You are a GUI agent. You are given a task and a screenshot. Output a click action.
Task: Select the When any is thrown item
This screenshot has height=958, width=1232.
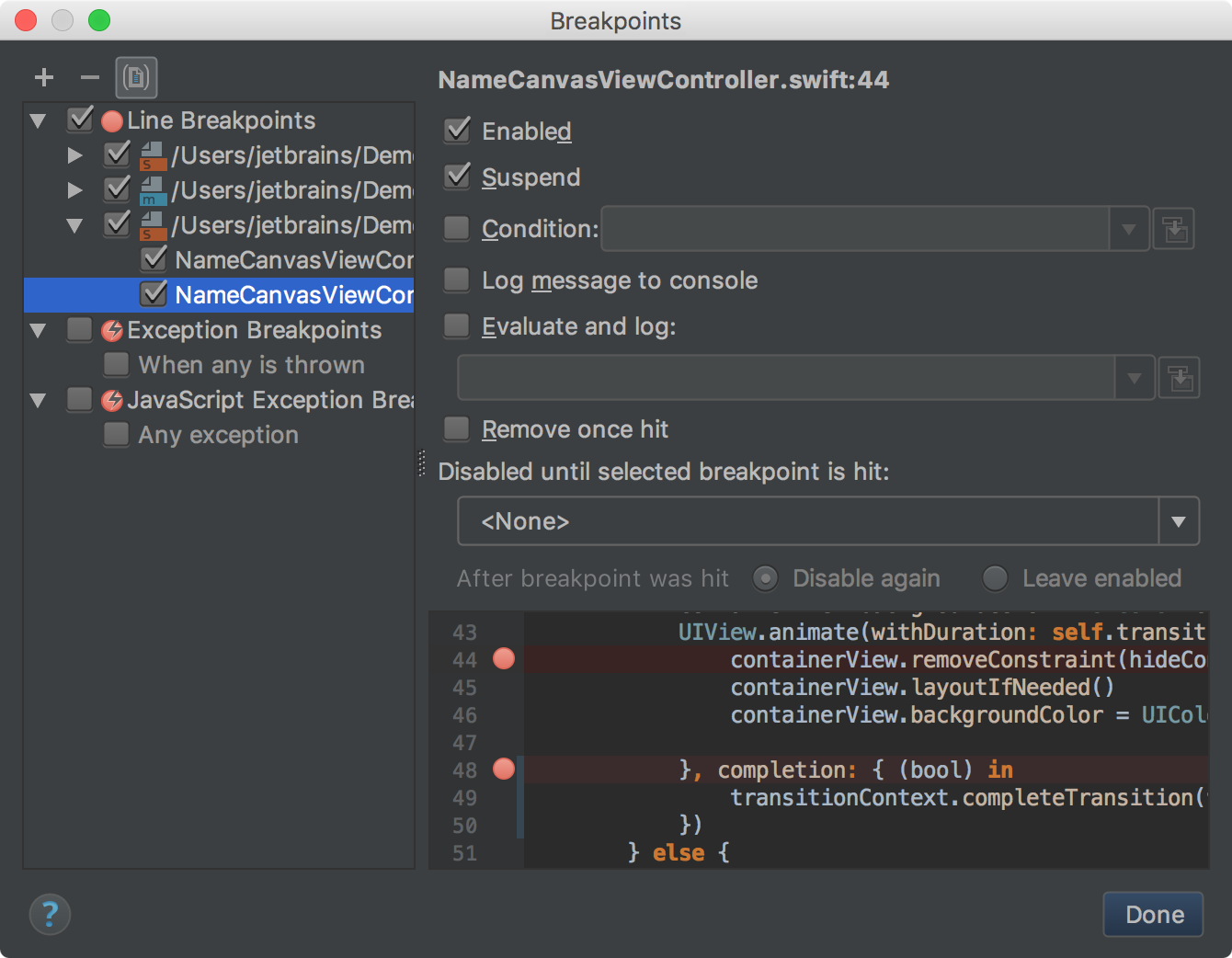click(x=251, y=365)
